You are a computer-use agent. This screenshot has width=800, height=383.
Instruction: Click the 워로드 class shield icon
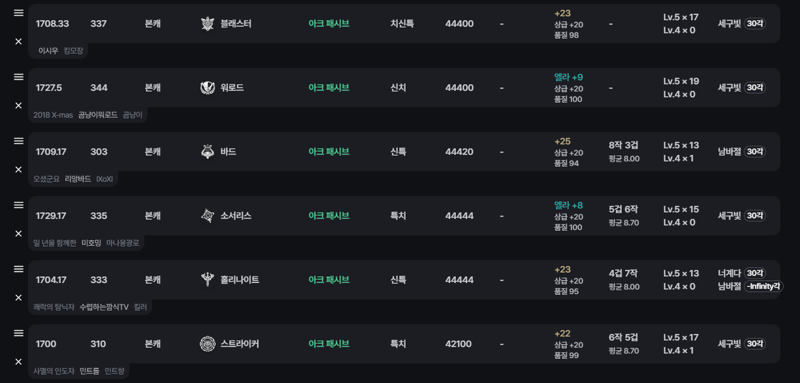click(x=207, y=88)
